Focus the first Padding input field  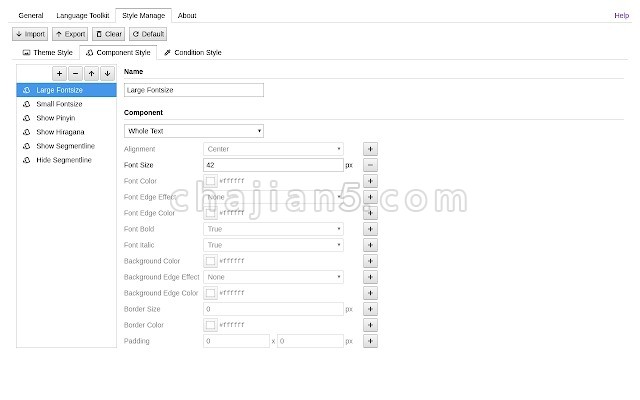(236, 341)
